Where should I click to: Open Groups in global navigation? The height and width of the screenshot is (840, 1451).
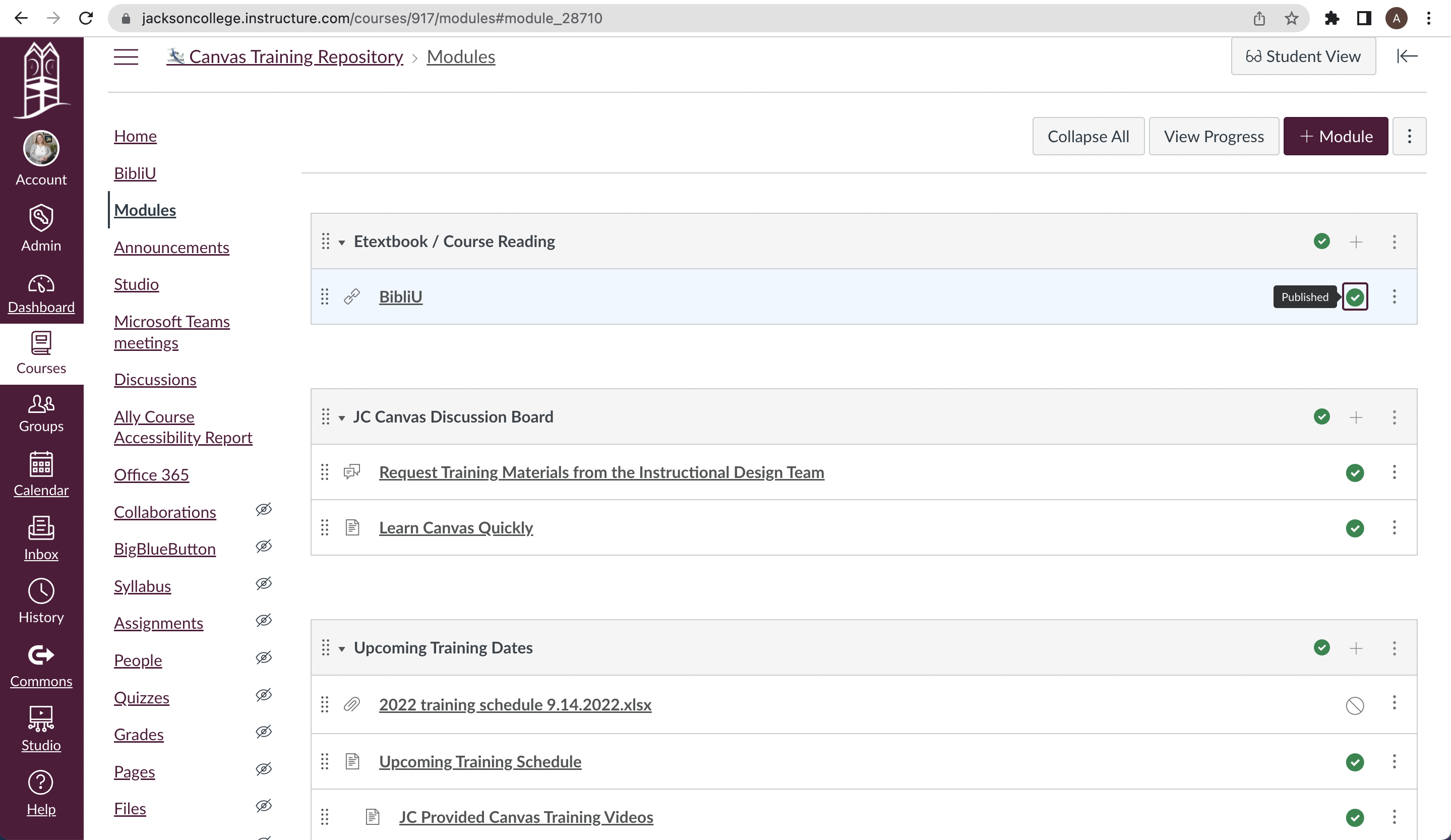pos(41,413)
